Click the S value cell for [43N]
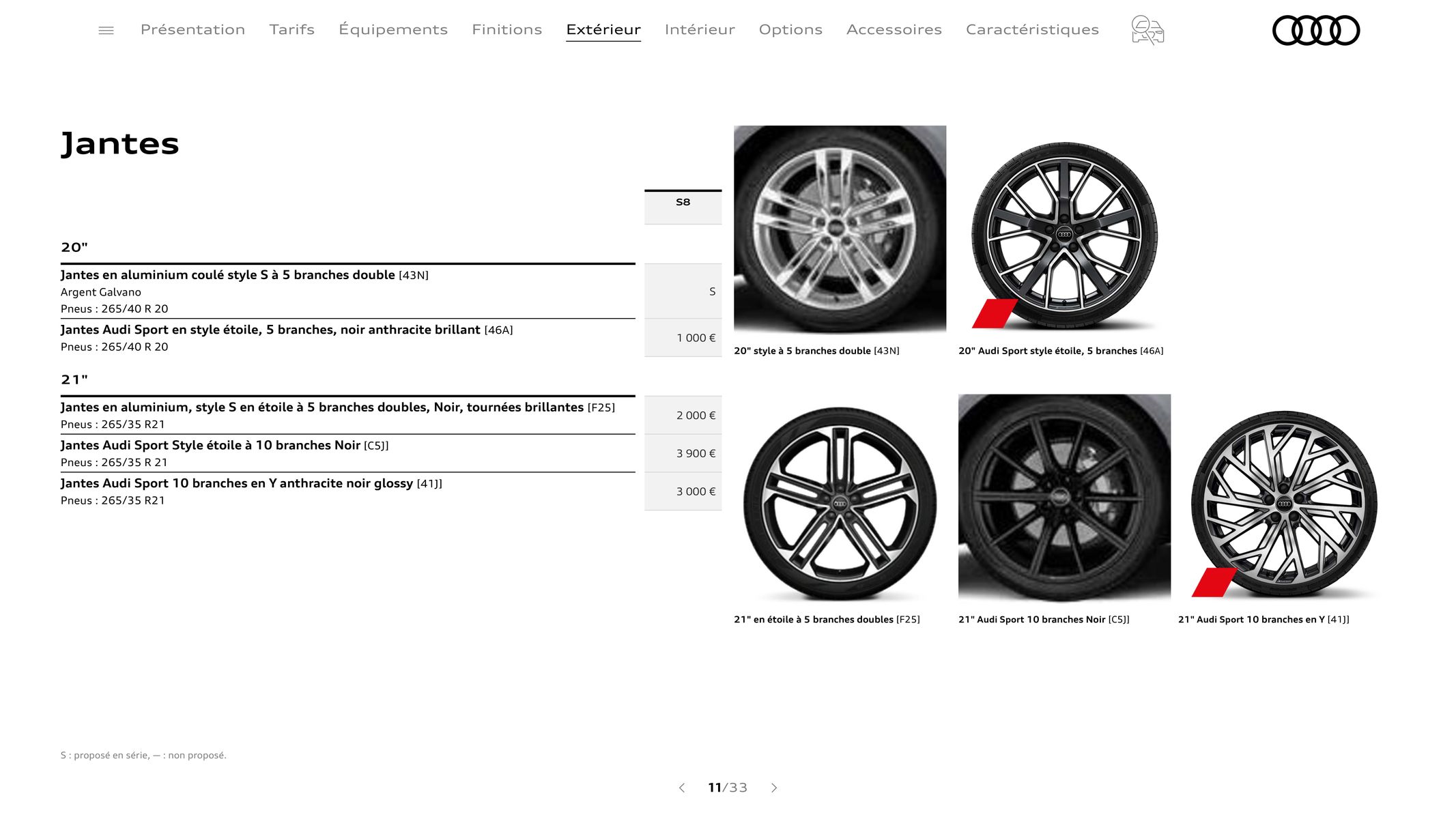 (683, 291)
